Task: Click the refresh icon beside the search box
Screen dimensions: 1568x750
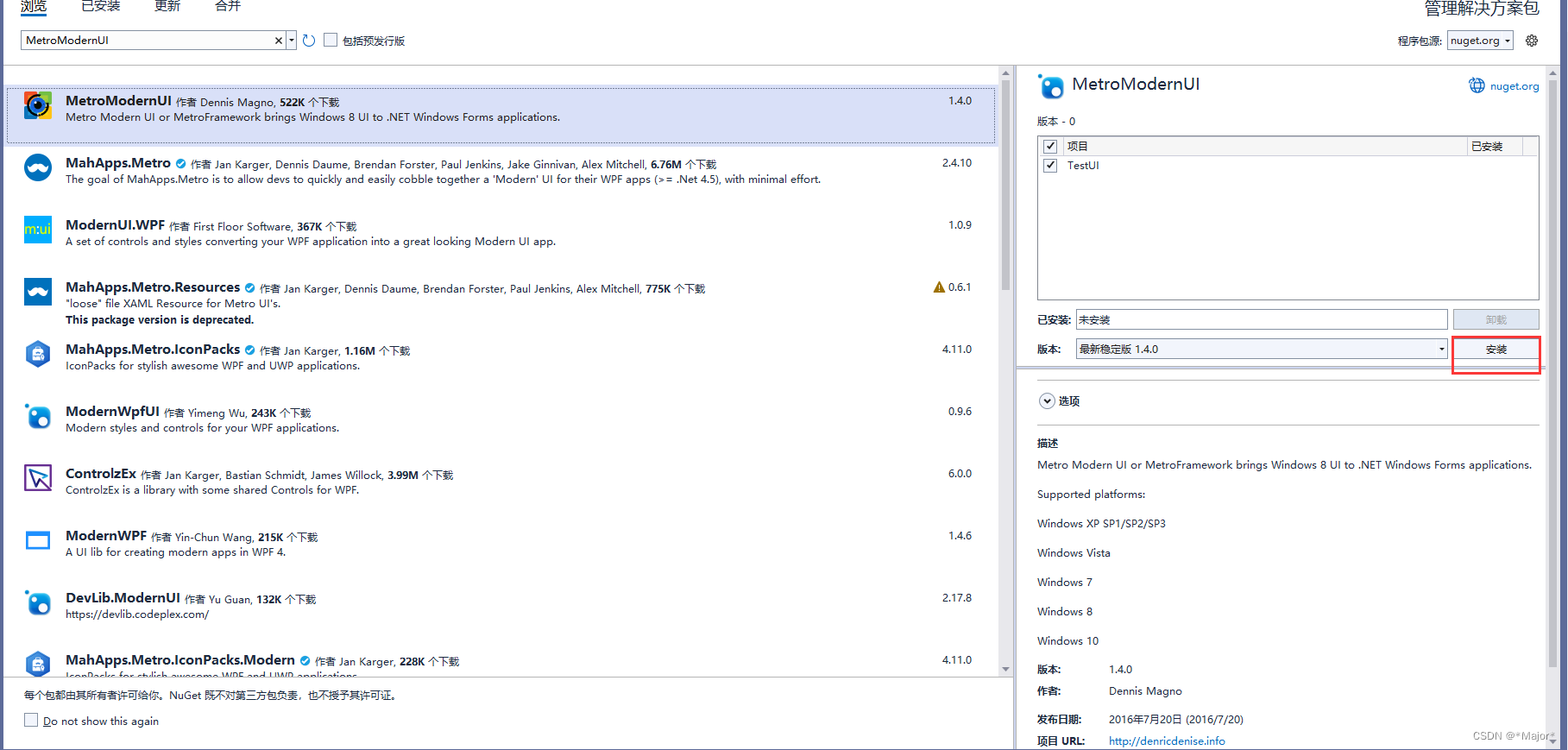Action: point(309,41)
